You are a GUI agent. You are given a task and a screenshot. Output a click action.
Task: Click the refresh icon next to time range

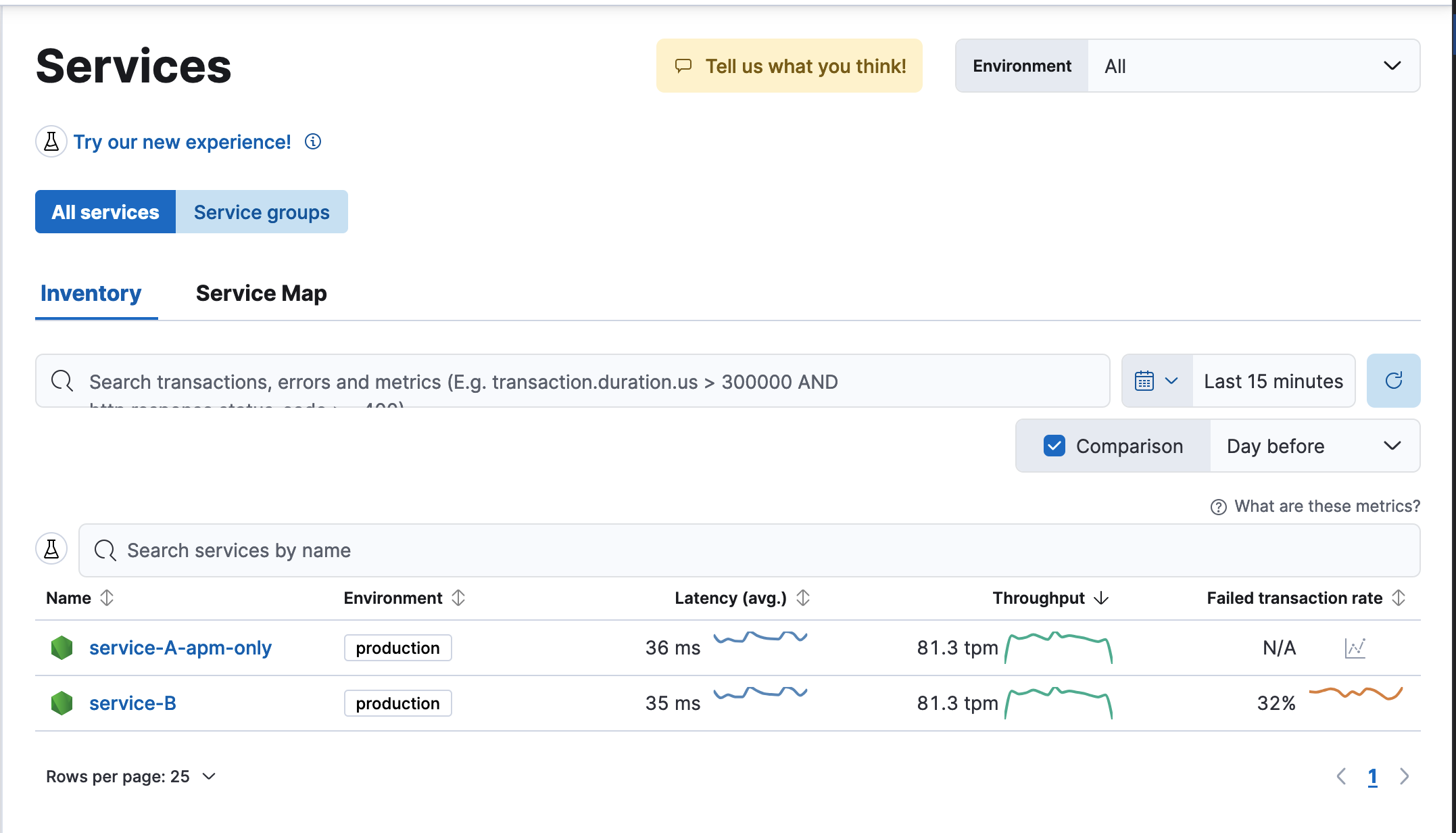(x=1394, y=380)
